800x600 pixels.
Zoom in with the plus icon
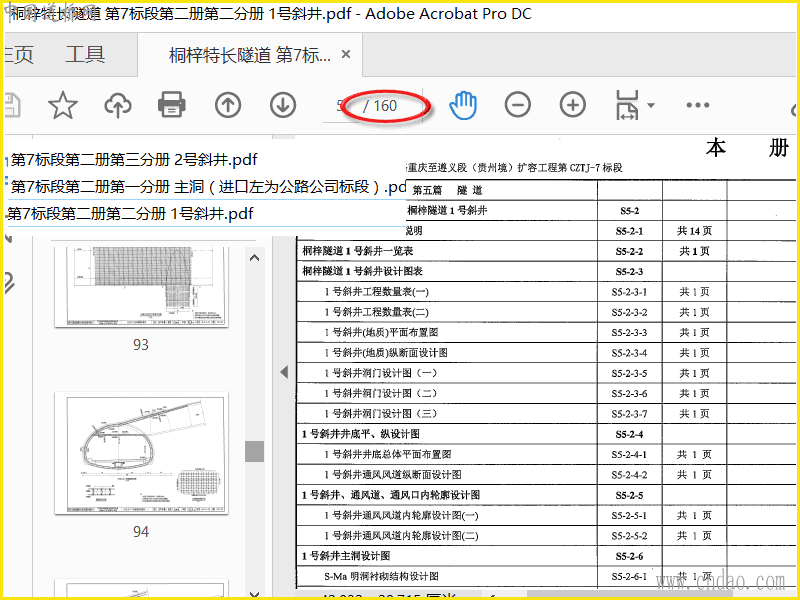click(x=573, y=105)
